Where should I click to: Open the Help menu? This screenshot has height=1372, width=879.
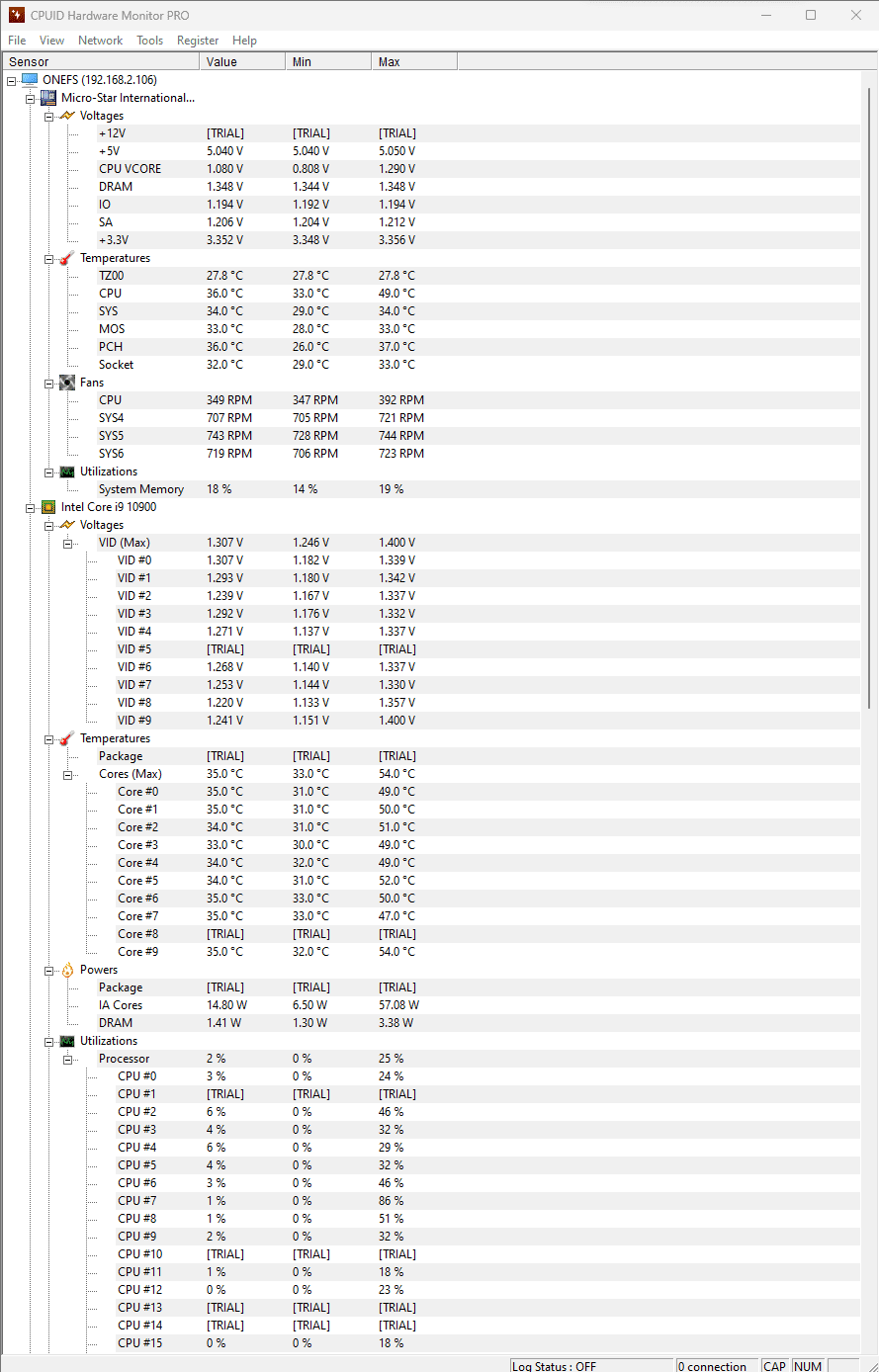(244, 41)
